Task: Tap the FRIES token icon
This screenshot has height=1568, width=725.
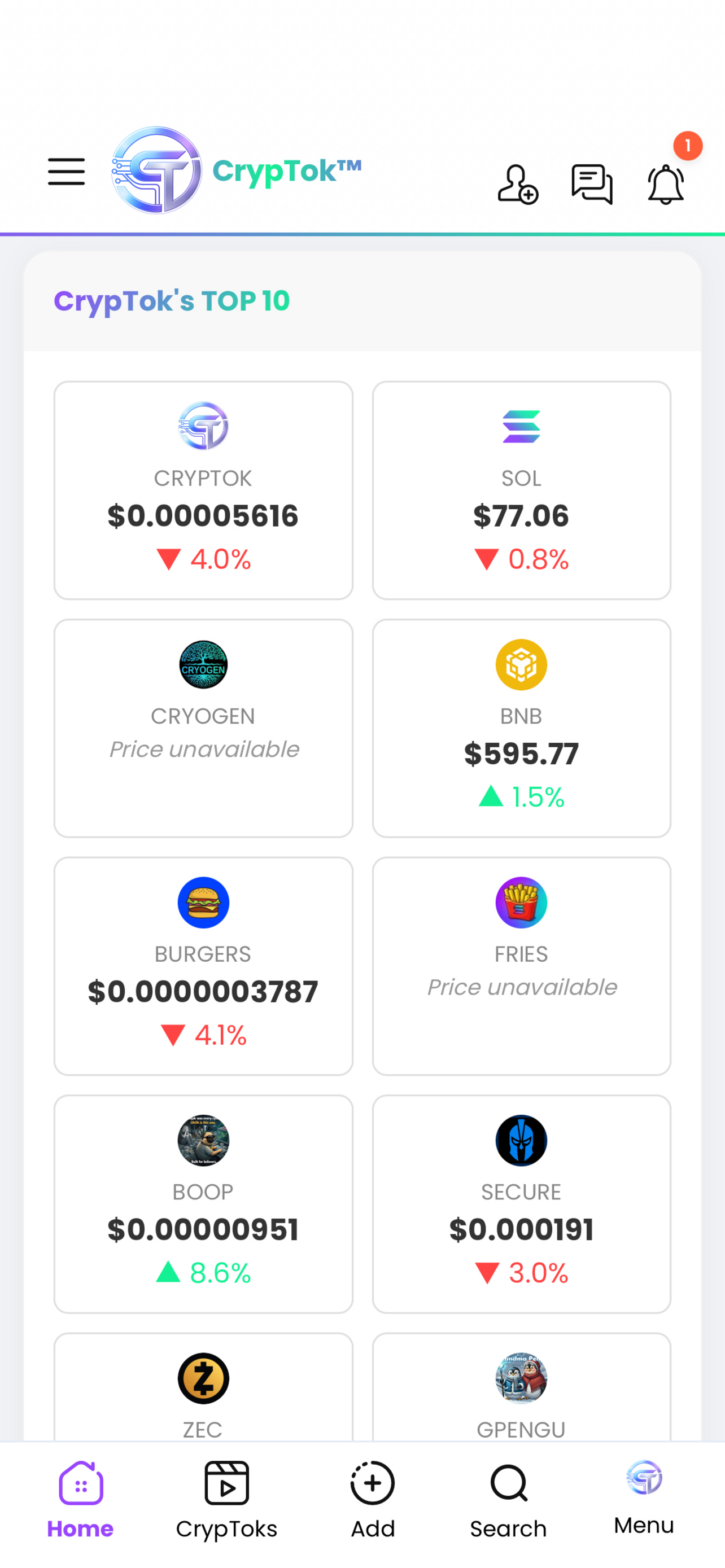Action: (521, 903)
